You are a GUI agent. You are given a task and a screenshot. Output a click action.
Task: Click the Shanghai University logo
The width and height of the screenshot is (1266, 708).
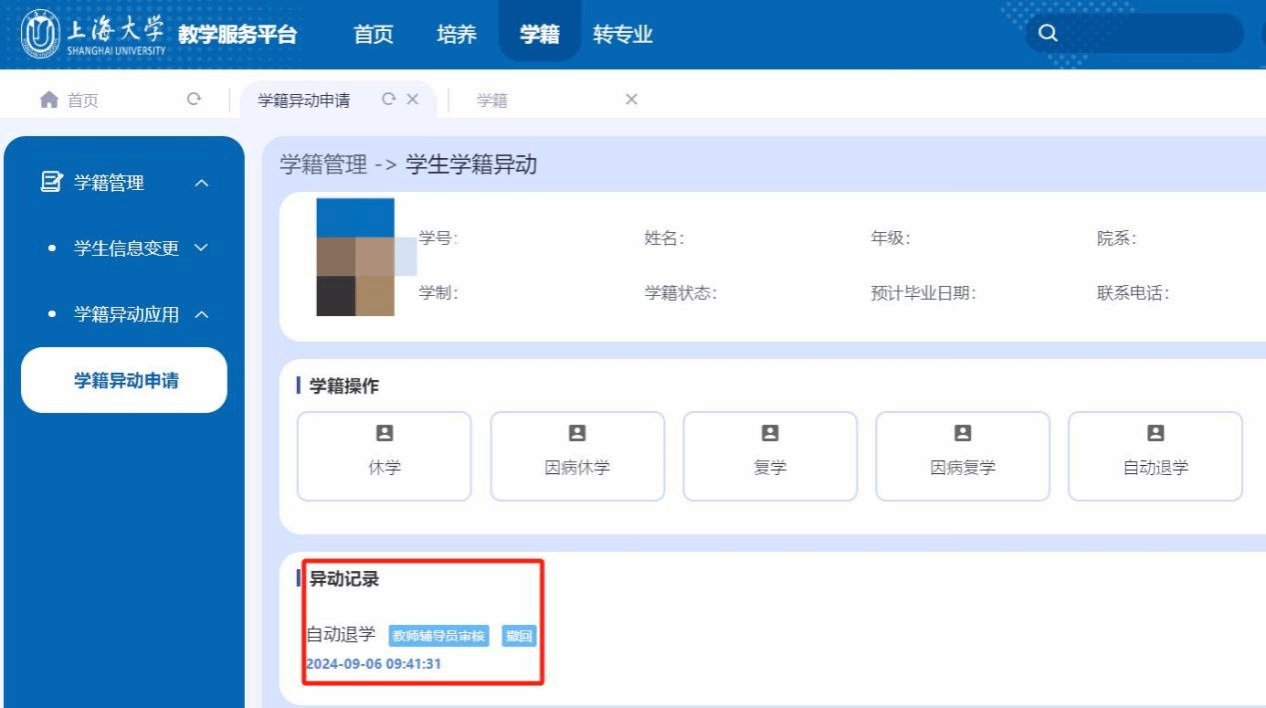coord(95,34)
